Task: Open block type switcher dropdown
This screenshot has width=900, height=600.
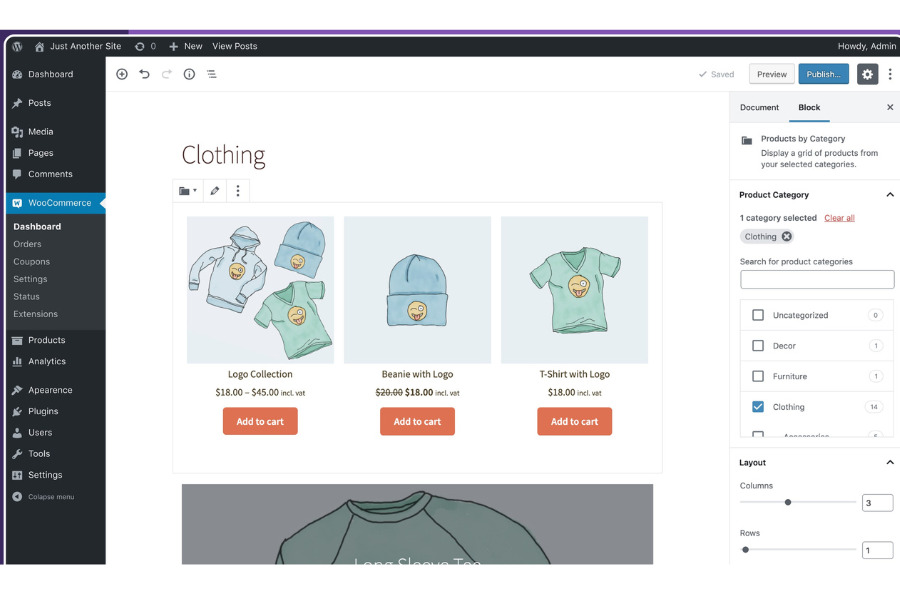Action: [188, 190]
